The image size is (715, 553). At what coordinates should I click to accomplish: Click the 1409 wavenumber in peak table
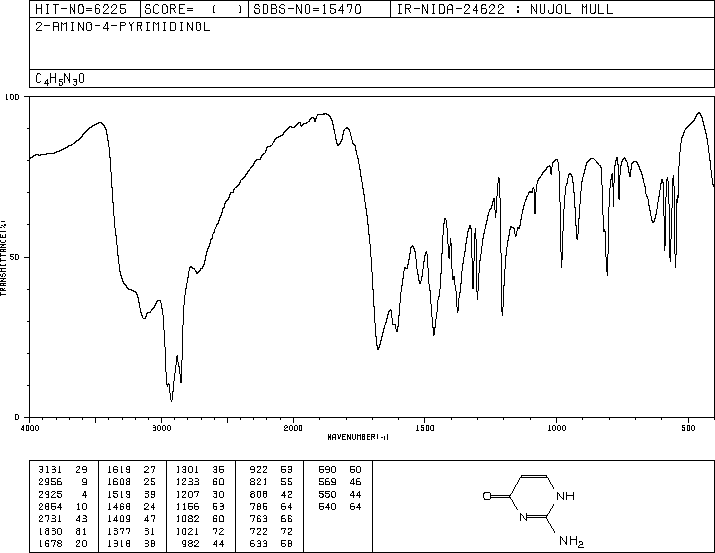click(x=119, y=519)
